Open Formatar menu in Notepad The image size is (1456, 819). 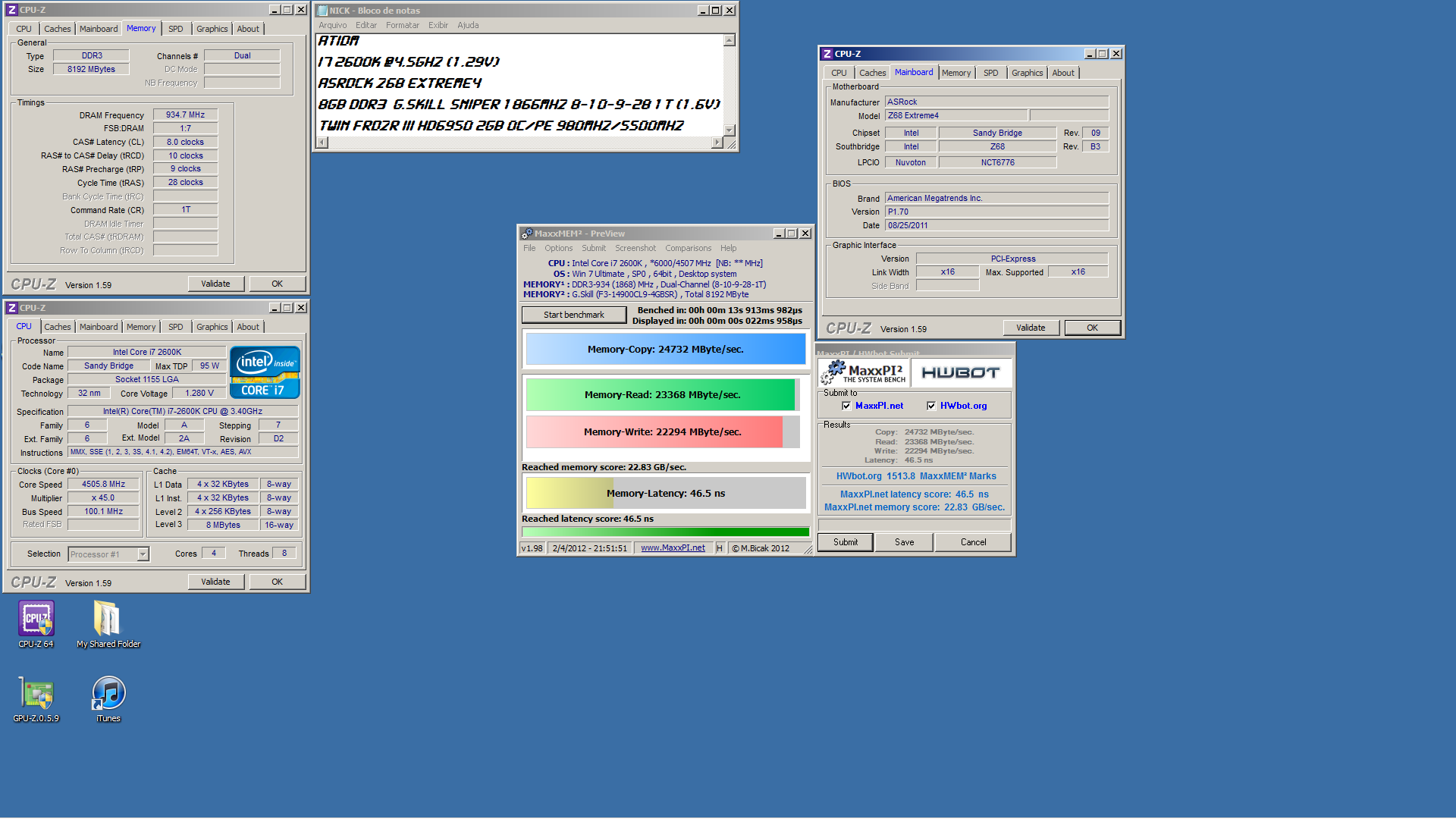click(402, 25)
